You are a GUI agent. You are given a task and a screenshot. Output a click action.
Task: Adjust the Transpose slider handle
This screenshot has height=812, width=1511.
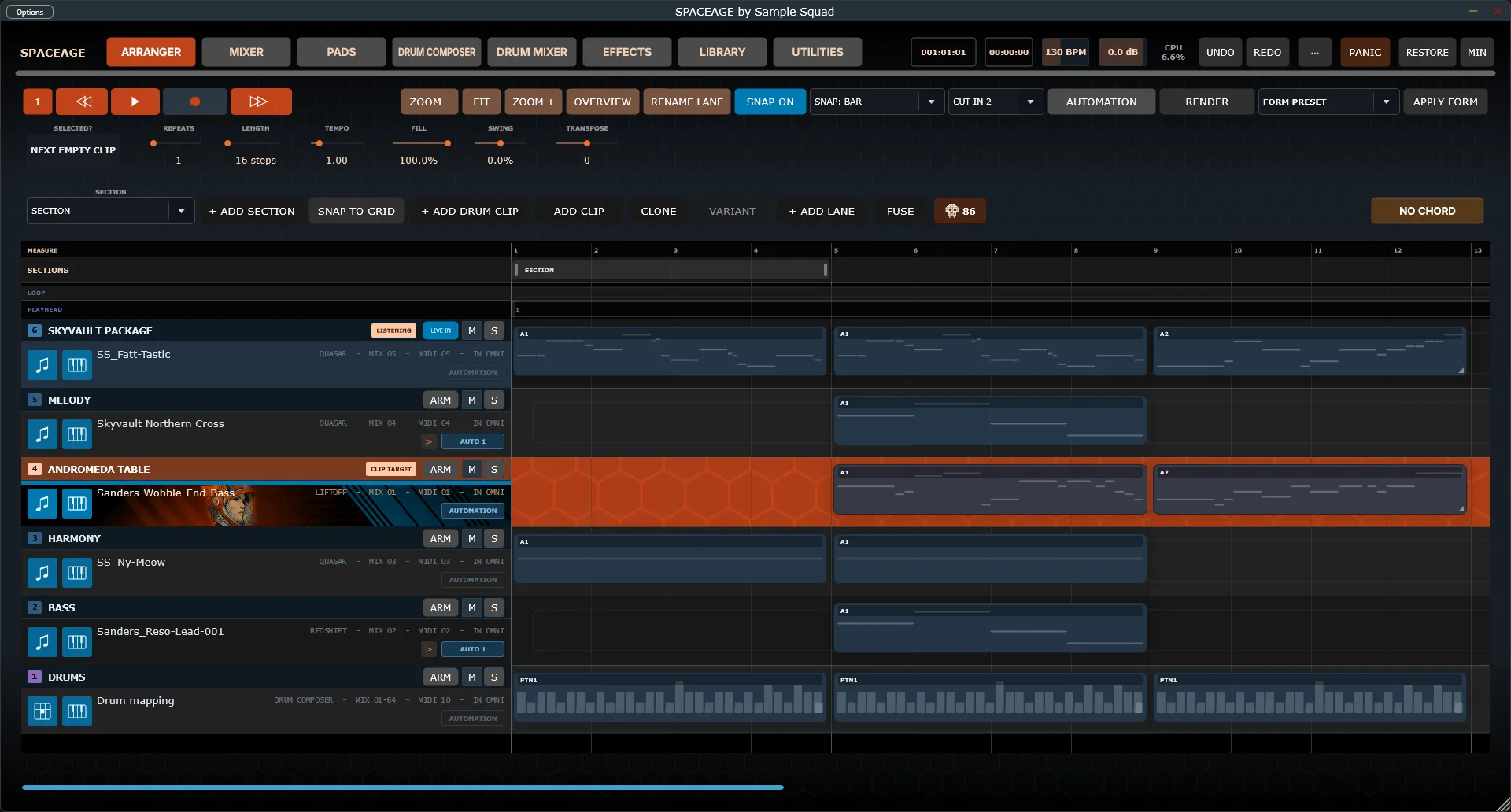click(x=587, y=143)
